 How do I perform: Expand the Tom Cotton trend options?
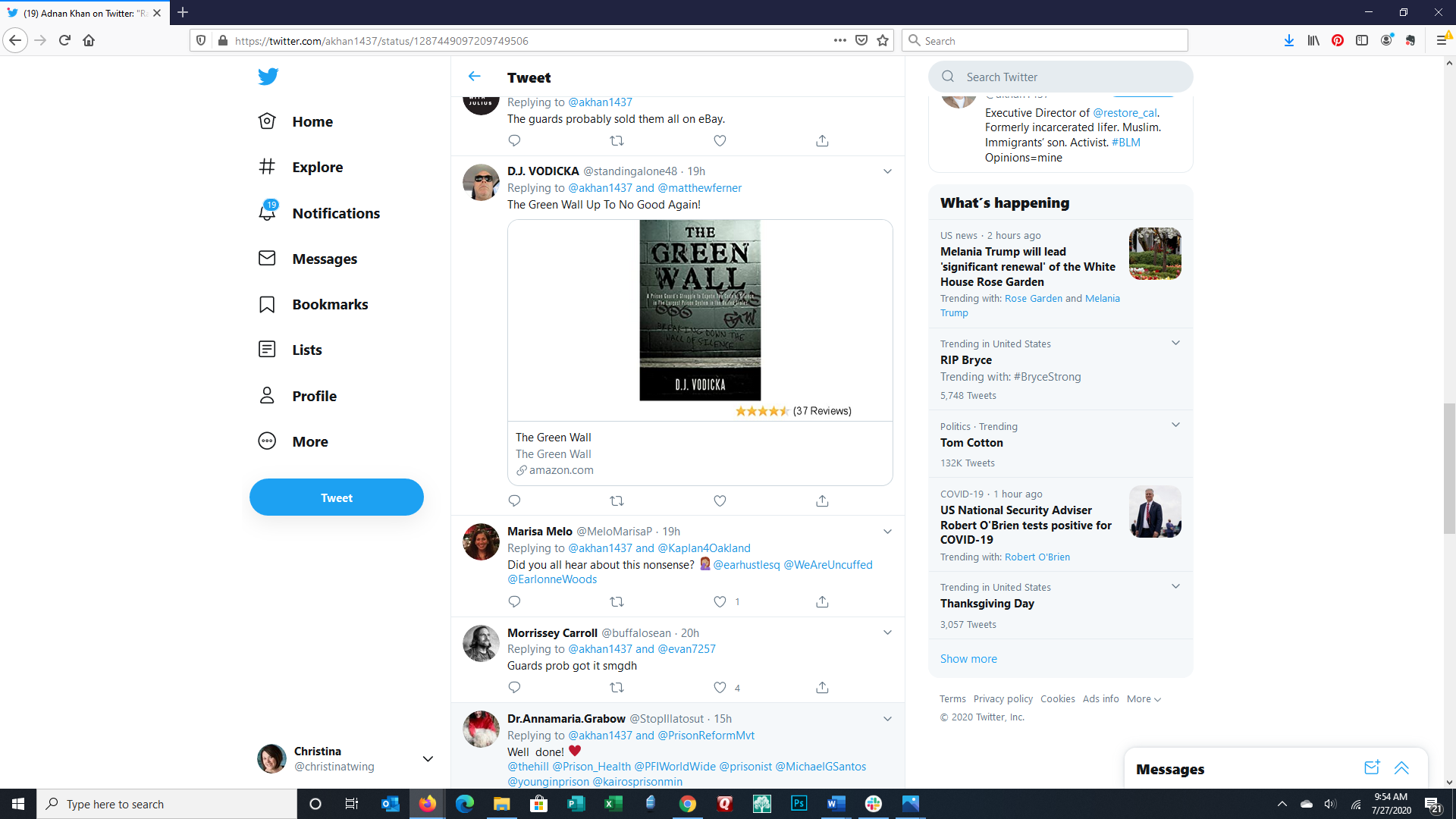1175,425
